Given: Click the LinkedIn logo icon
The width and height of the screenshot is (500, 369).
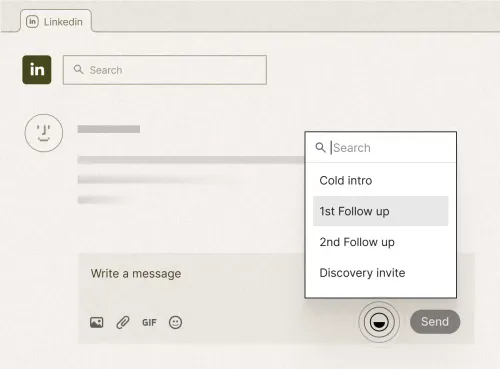Looking at the screenshot, I should pyautogui.click(x=37, y=70).
